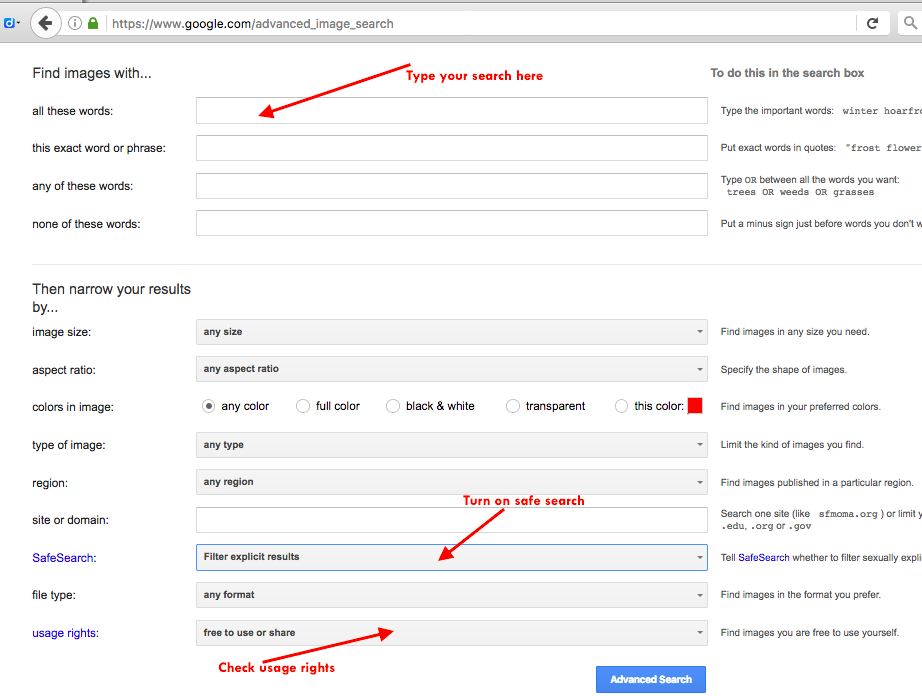Click the site information icon
922x696 pixels.
[x=75, y=24]
